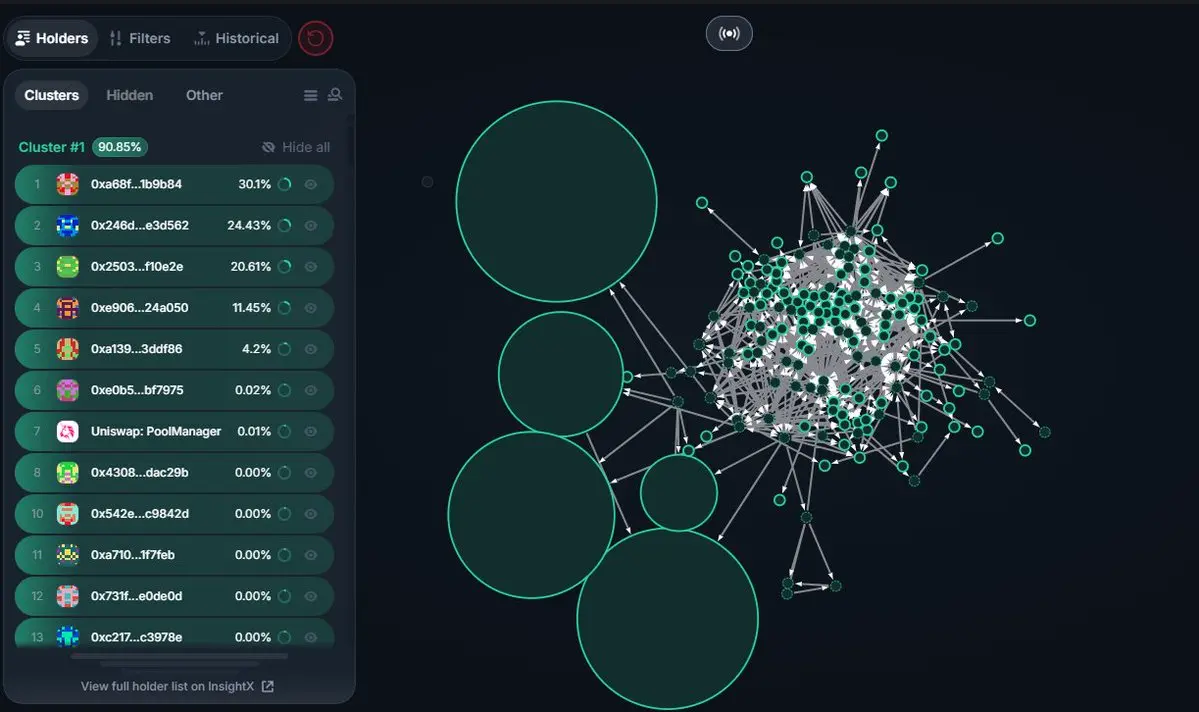Switch to the Other tab
The image size is (1199, 712).
[x=204, y=95]
